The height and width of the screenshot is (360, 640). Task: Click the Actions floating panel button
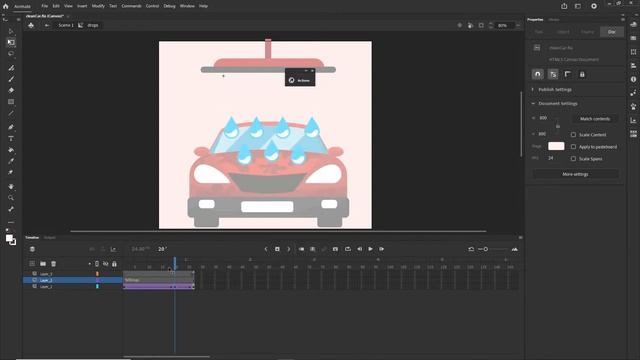[x=300, y=80]
